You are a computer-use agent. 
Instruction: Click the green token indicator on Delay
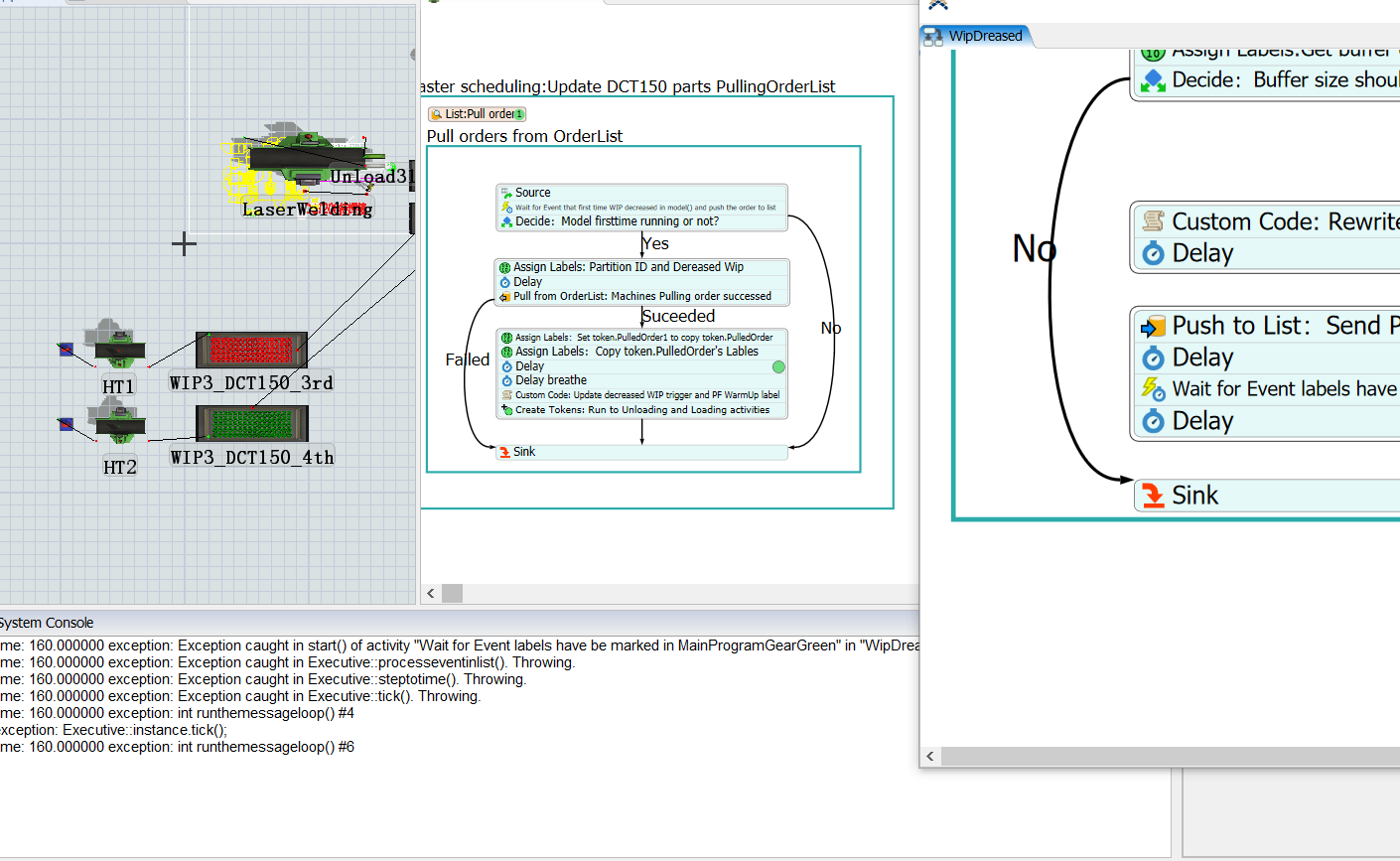coord(778,367)
